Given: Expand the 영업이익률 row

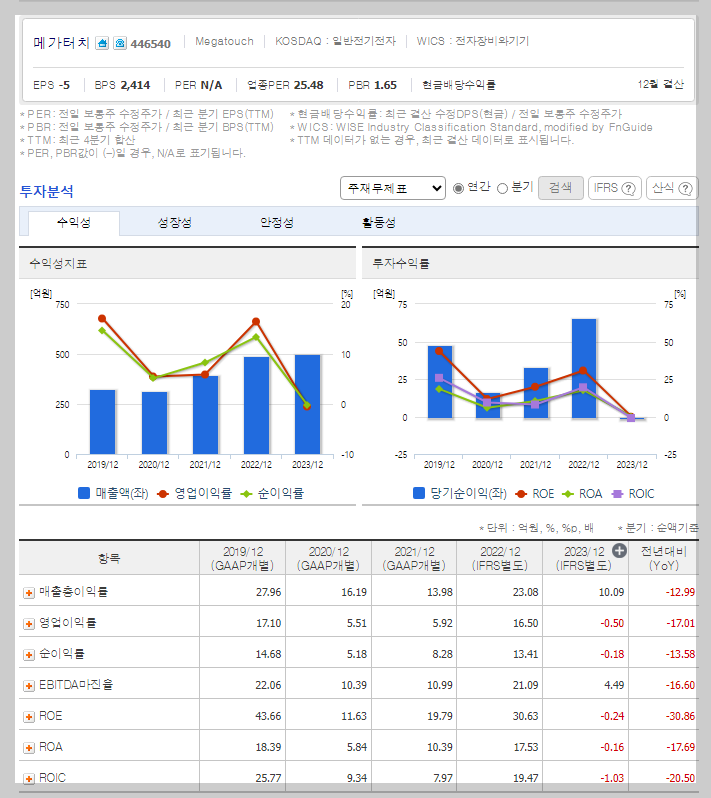Looking at the screenshot, I should (29, 624).
